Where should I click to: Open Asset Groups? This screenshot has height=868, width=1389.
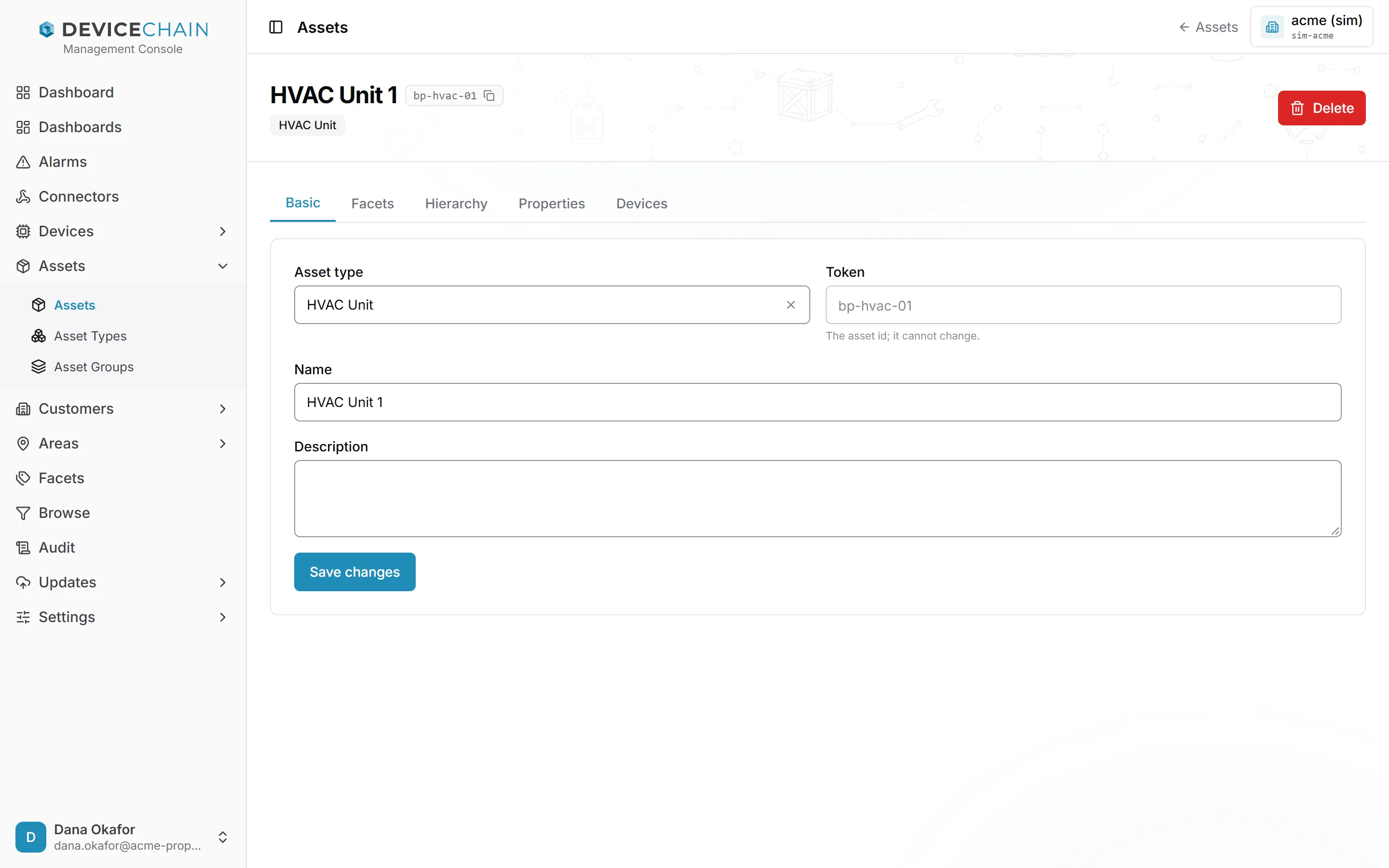[94, 367]
